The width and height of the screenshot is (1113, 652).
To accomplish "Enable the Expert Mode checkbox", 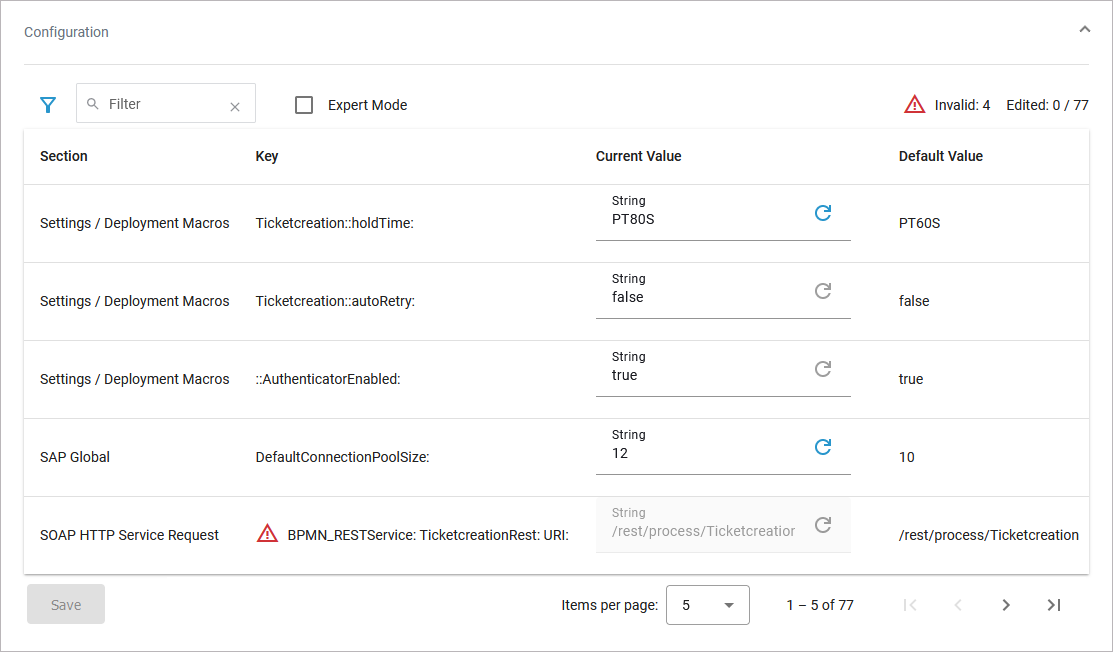I will [304, 105].
